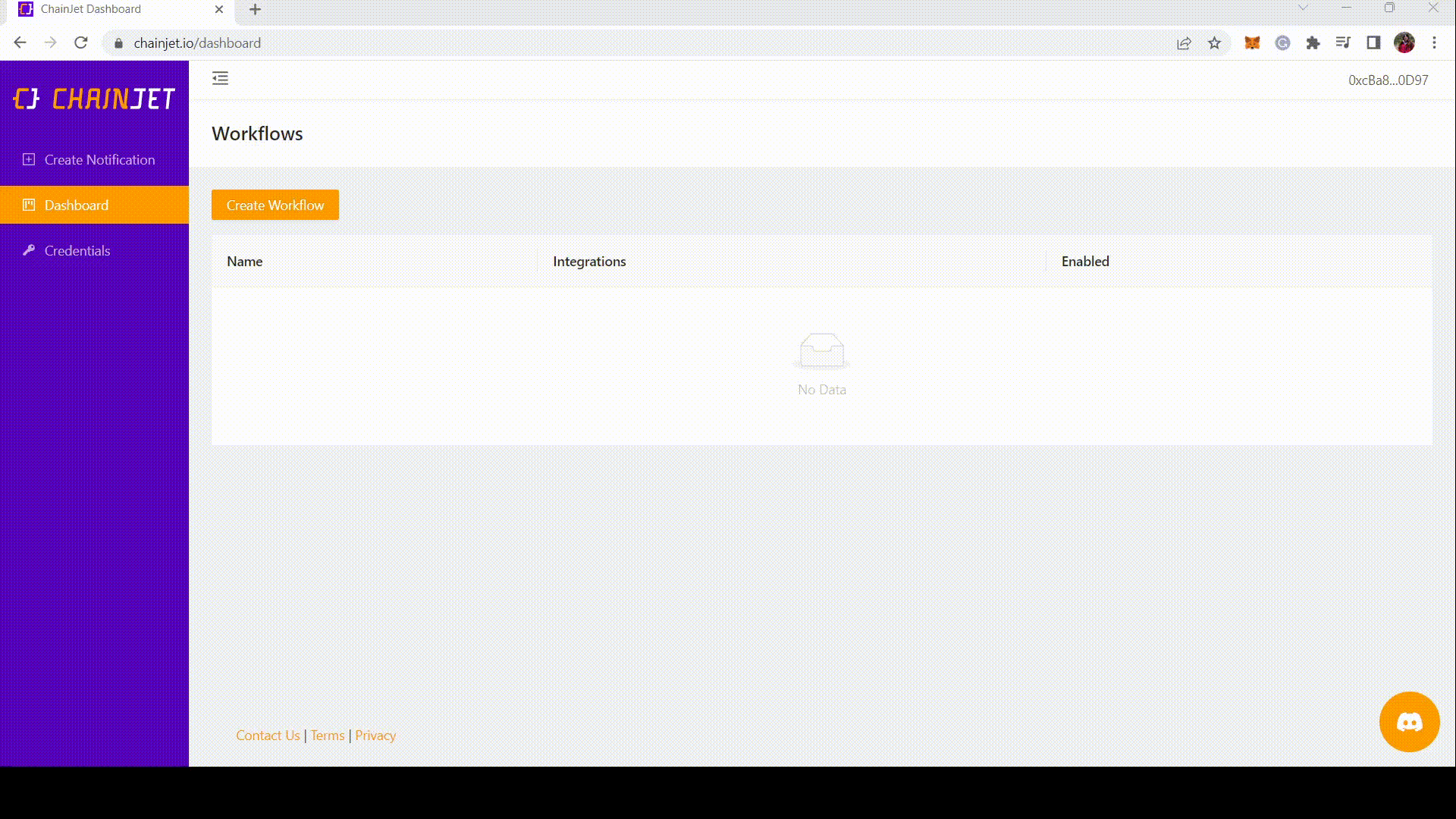Open a new browser tab
This screenshot has width=1456, height=819.
click(x=256, y=10)
